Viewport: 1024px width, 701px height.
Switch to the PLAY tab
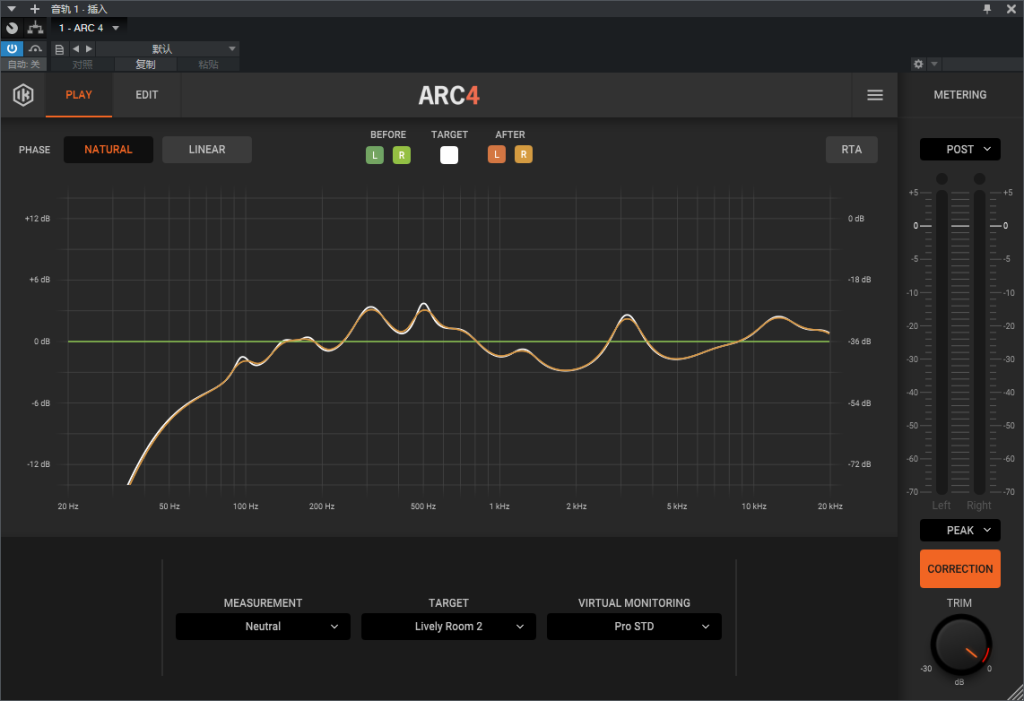[x=79, y=95]
